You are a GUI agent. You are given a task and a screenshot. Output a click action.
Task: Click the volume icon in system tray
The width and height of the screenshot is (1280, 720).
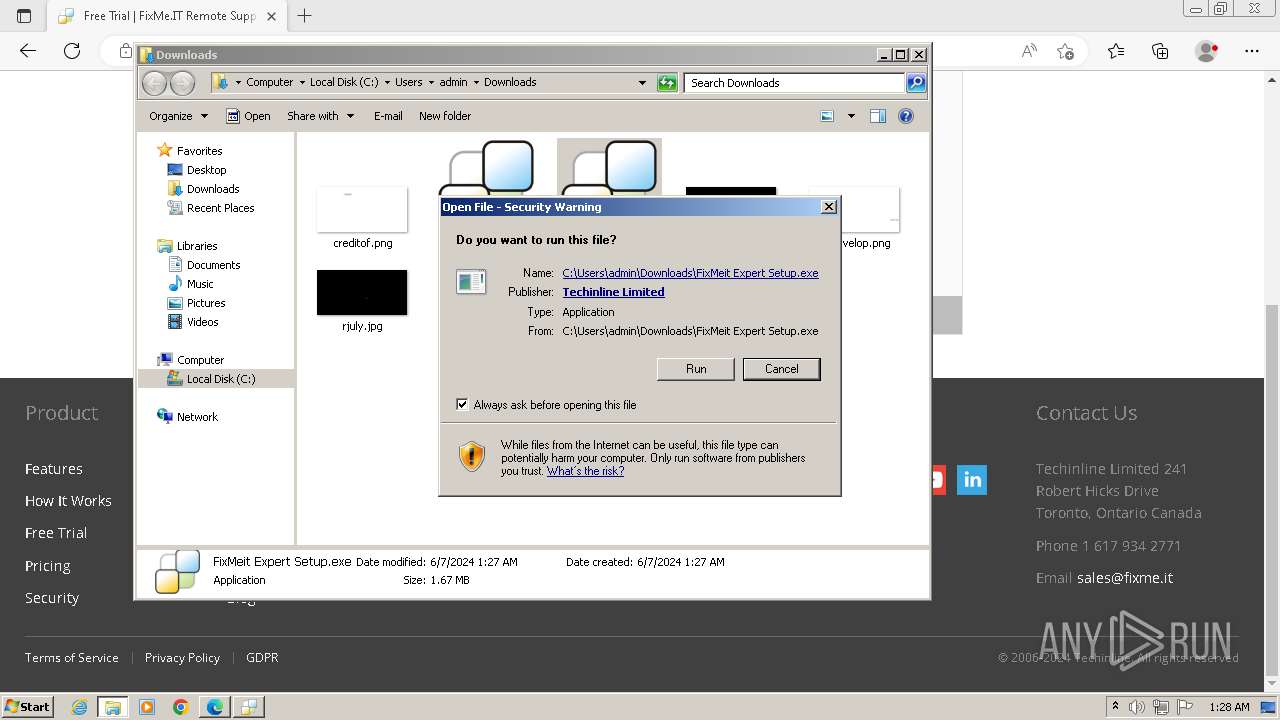point(1137,707)
